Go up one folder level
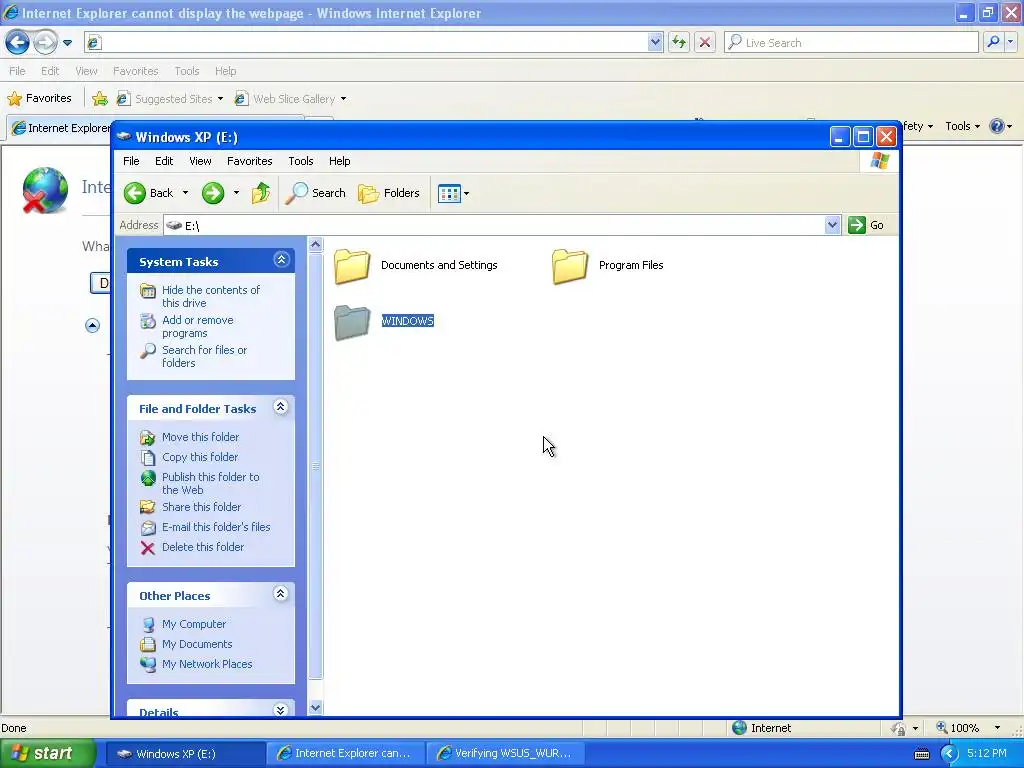The height and width of the screenshot is (768, 1024). pos(261,193)
